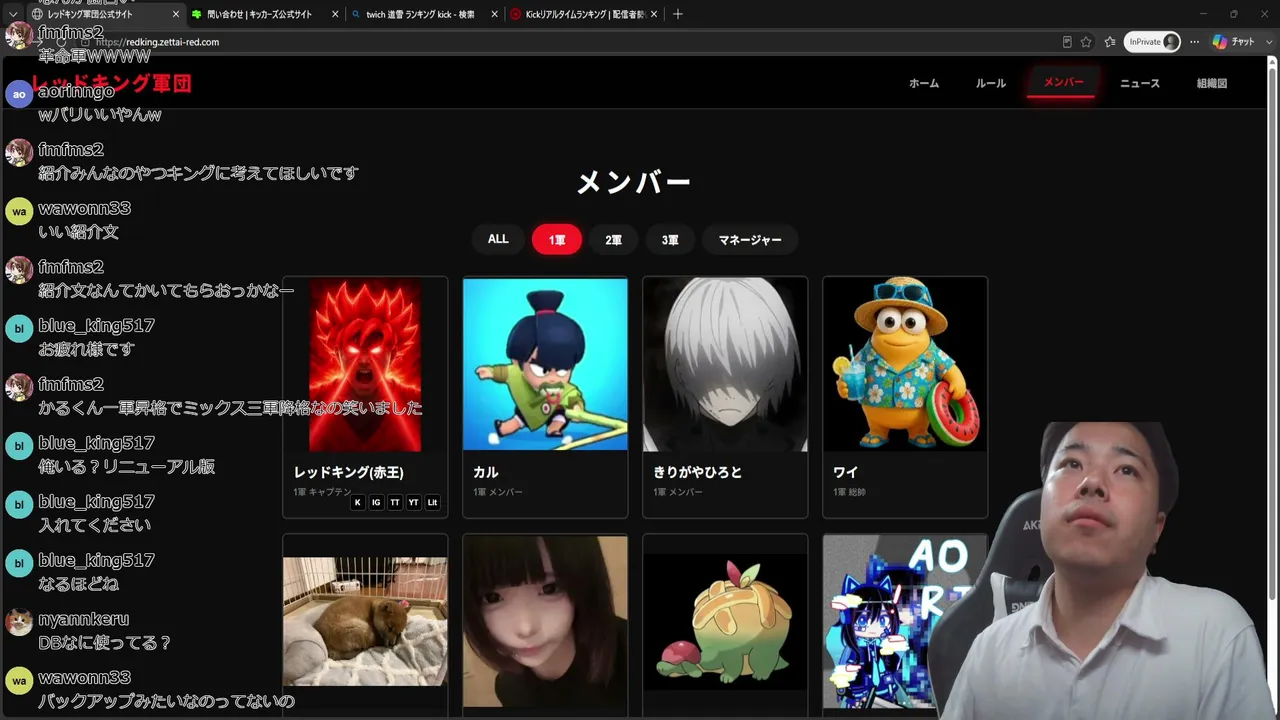Filter members by マネージャー
This screenshot has height=720, width=1280.
pyautogui.click(x=750, y=240)
